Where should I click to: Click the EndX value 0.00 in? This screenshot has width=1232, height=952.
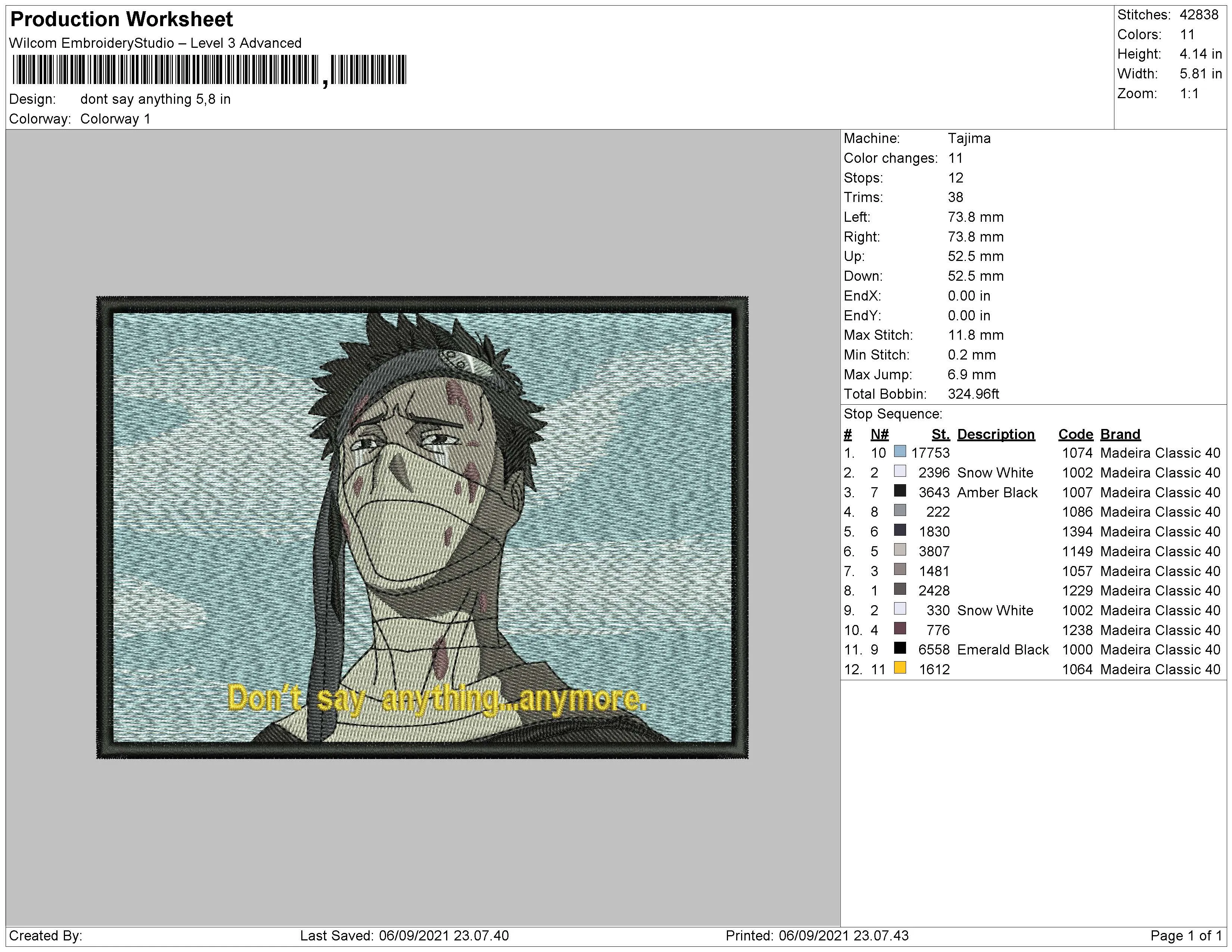click(x=968, y=296)
